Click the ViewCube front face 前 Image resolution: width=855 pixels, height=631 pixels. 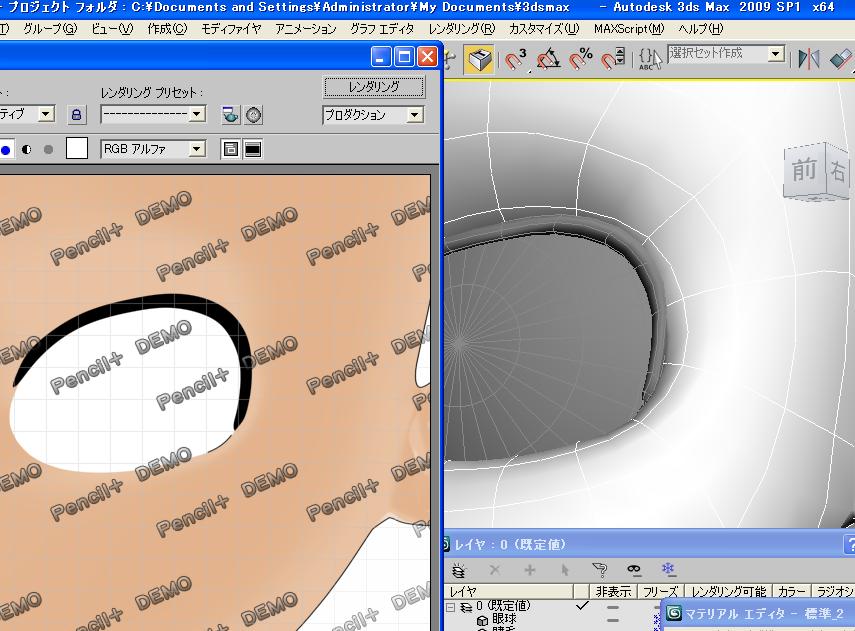[804, 170]
